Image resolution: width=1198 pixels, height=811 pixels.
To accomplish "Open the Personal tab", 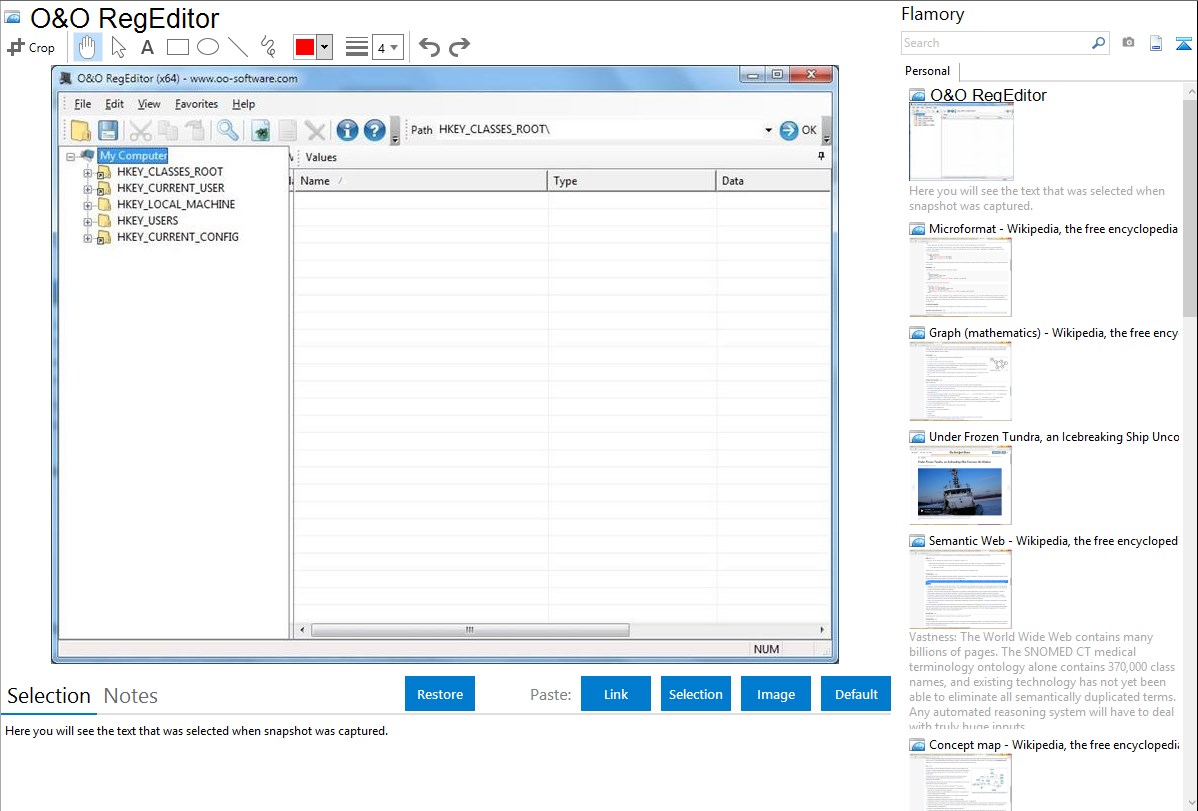I will pyautogui.click(x=928, y=71).
